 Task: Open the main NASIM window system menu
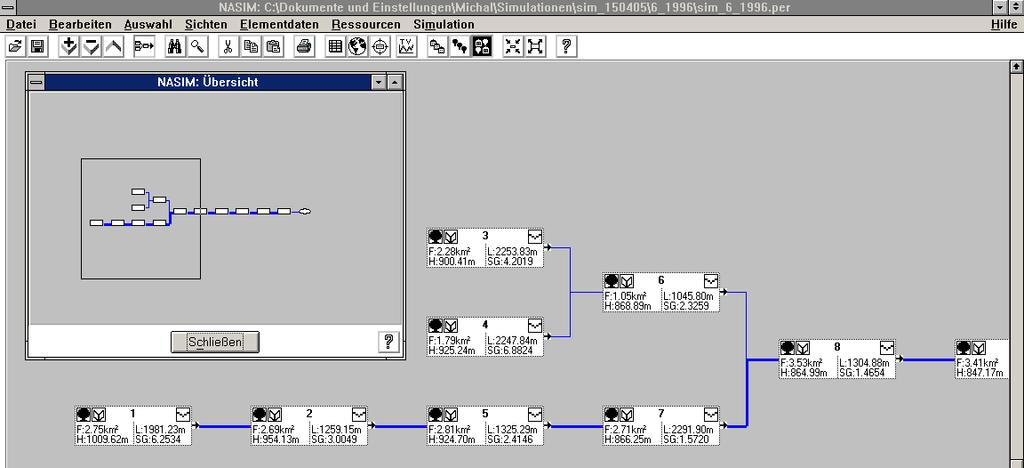point(8,7)
